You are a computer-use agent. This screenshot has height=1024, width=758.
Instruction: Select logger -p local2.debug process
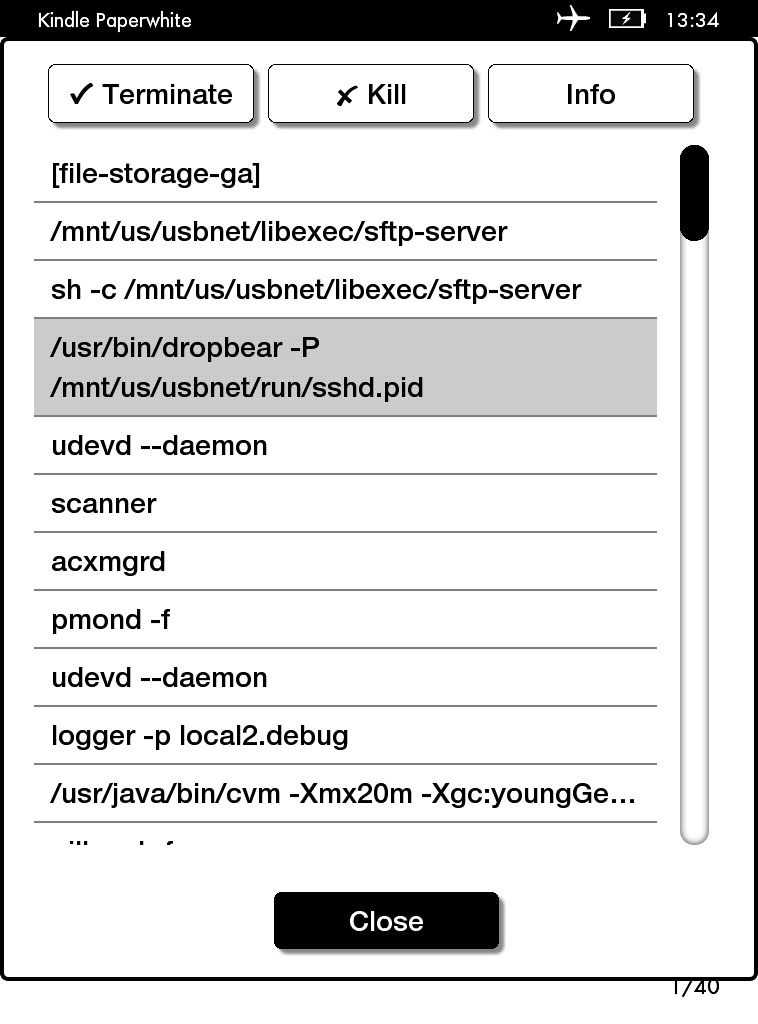coord(345,736)
